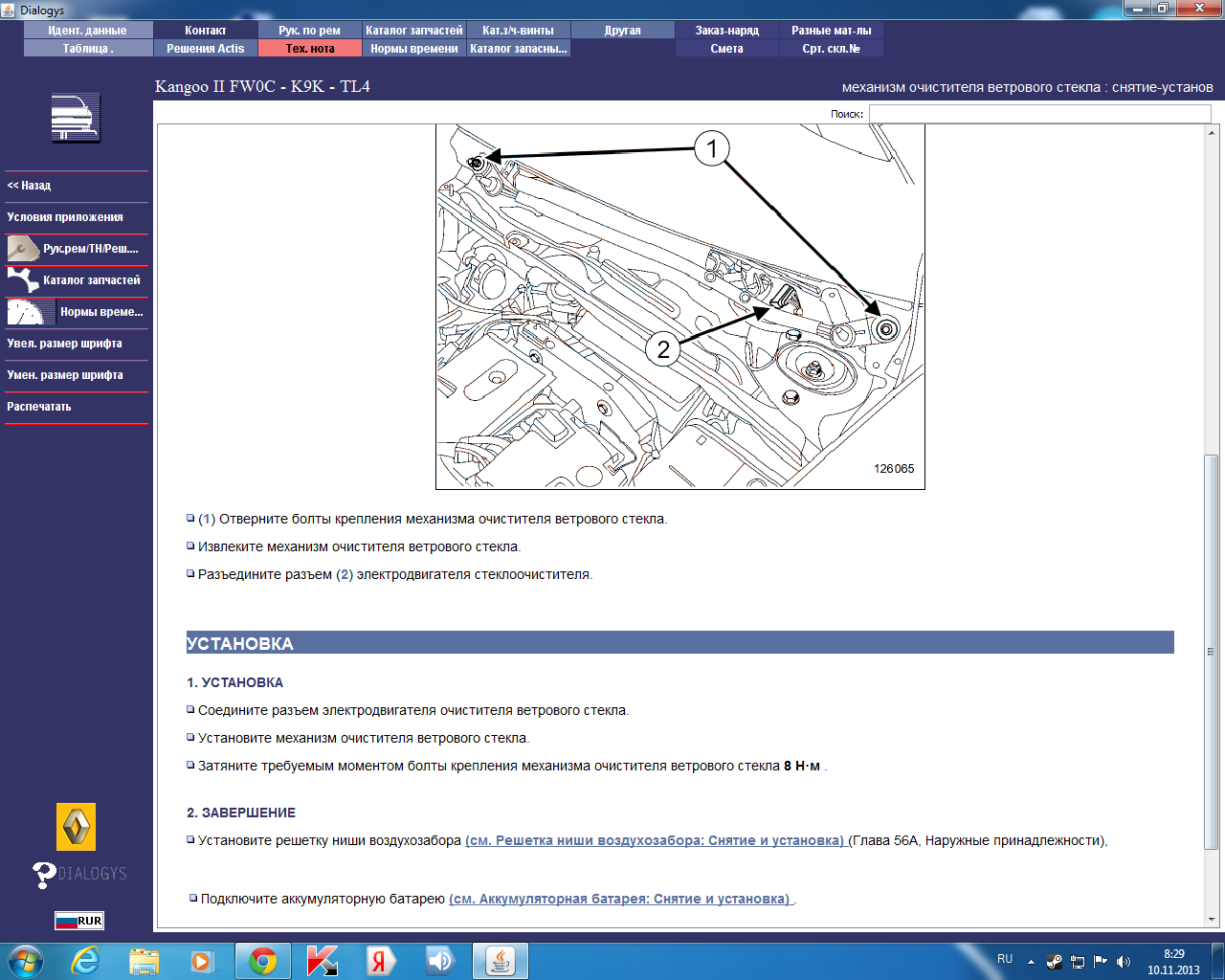Open sidebar Нормы време... entry
This screenshot has width=1225, height=980.
pyautogui.click(x=77, y=312)
